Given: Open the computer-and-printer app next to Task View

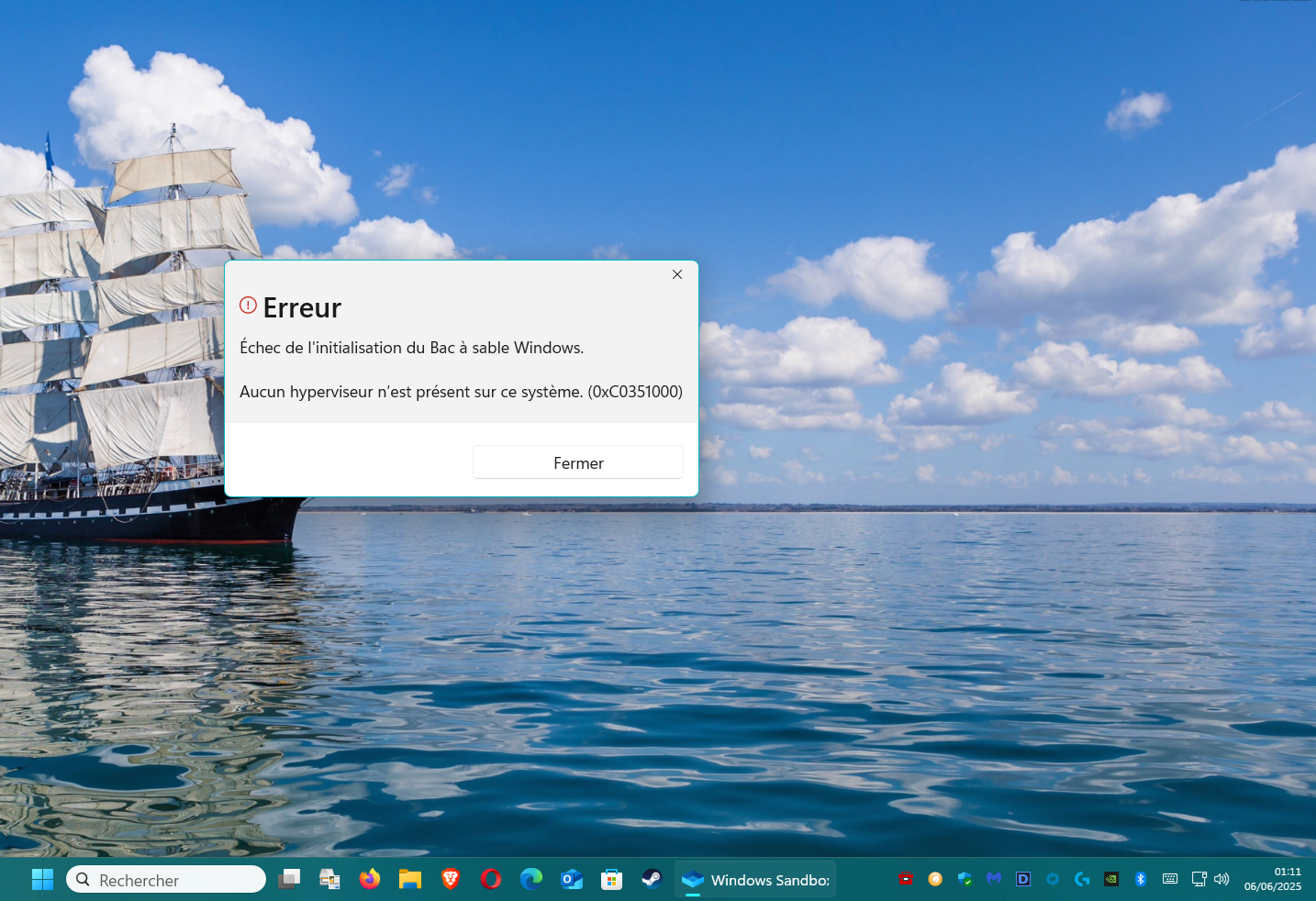Looking at the screenshot, I should [329, 879].
